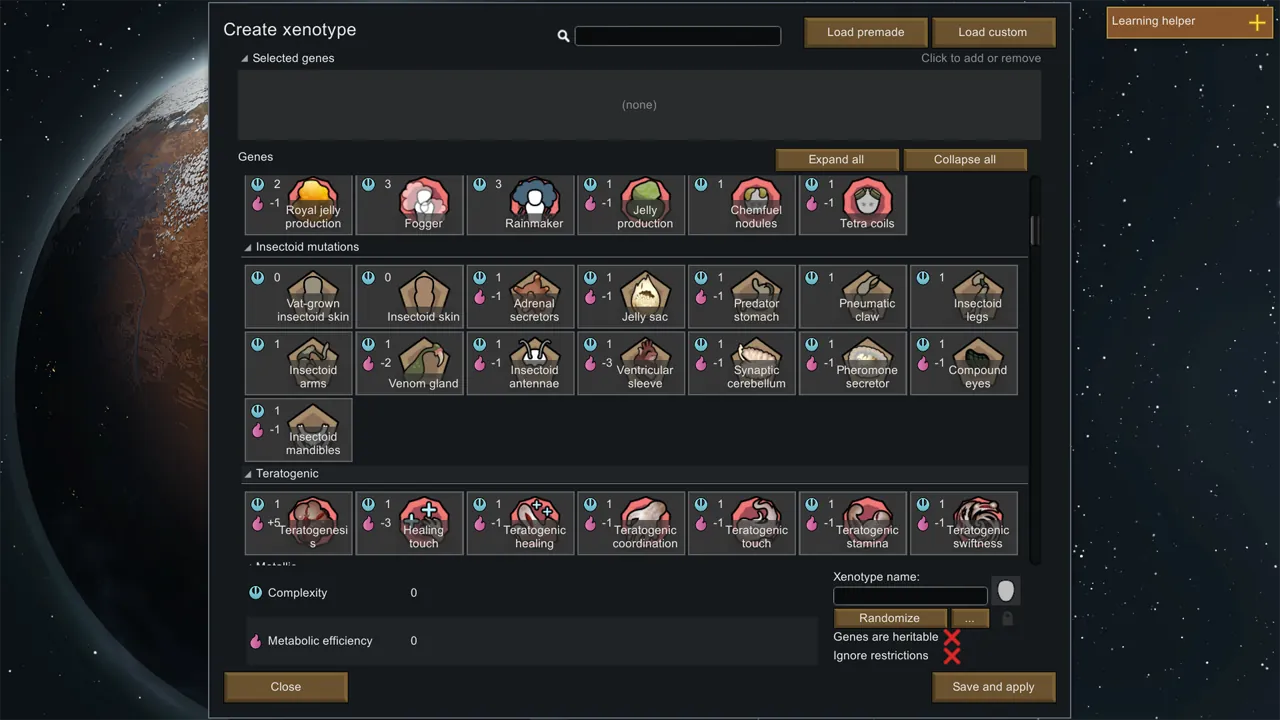
Task: Collapse the Selected genes section
Action: tap(245, 59)
